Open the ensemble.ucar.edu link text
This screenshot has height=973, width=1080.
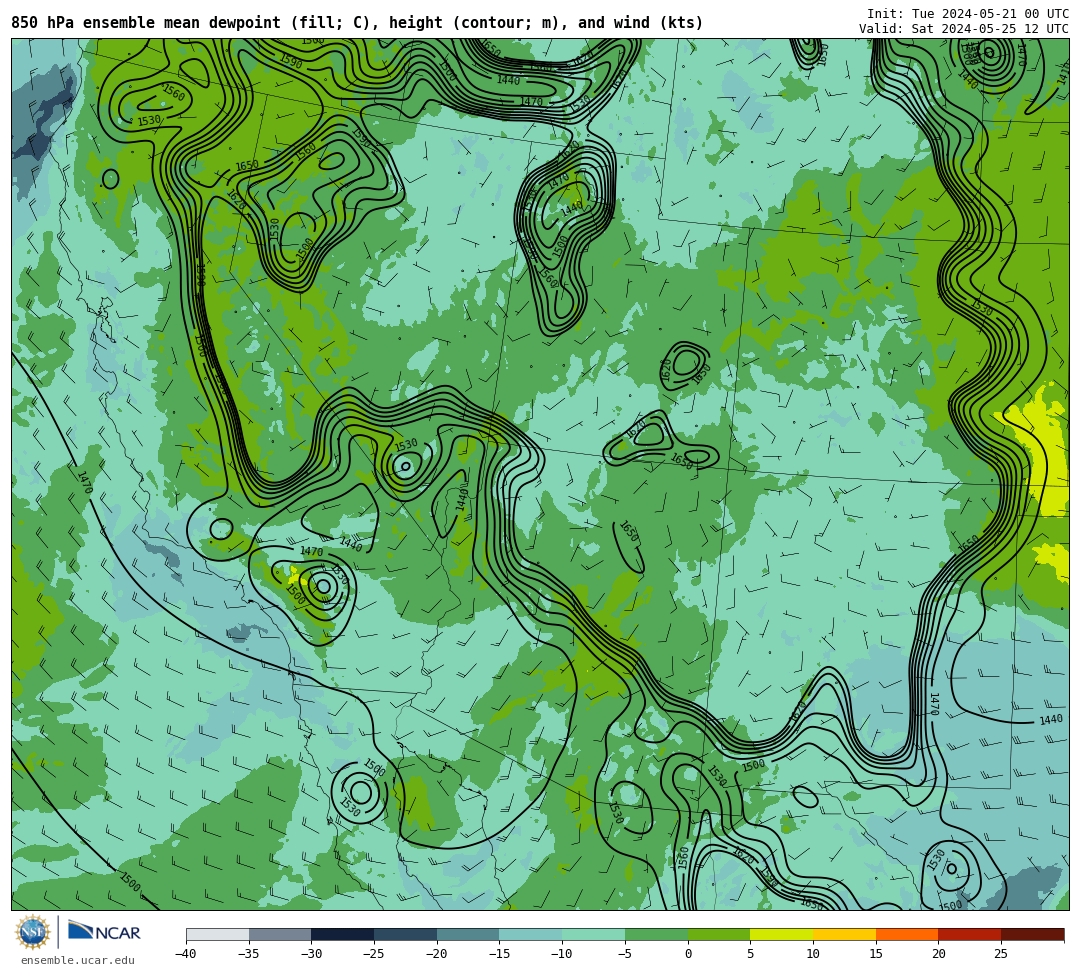[x=78, y=960]
